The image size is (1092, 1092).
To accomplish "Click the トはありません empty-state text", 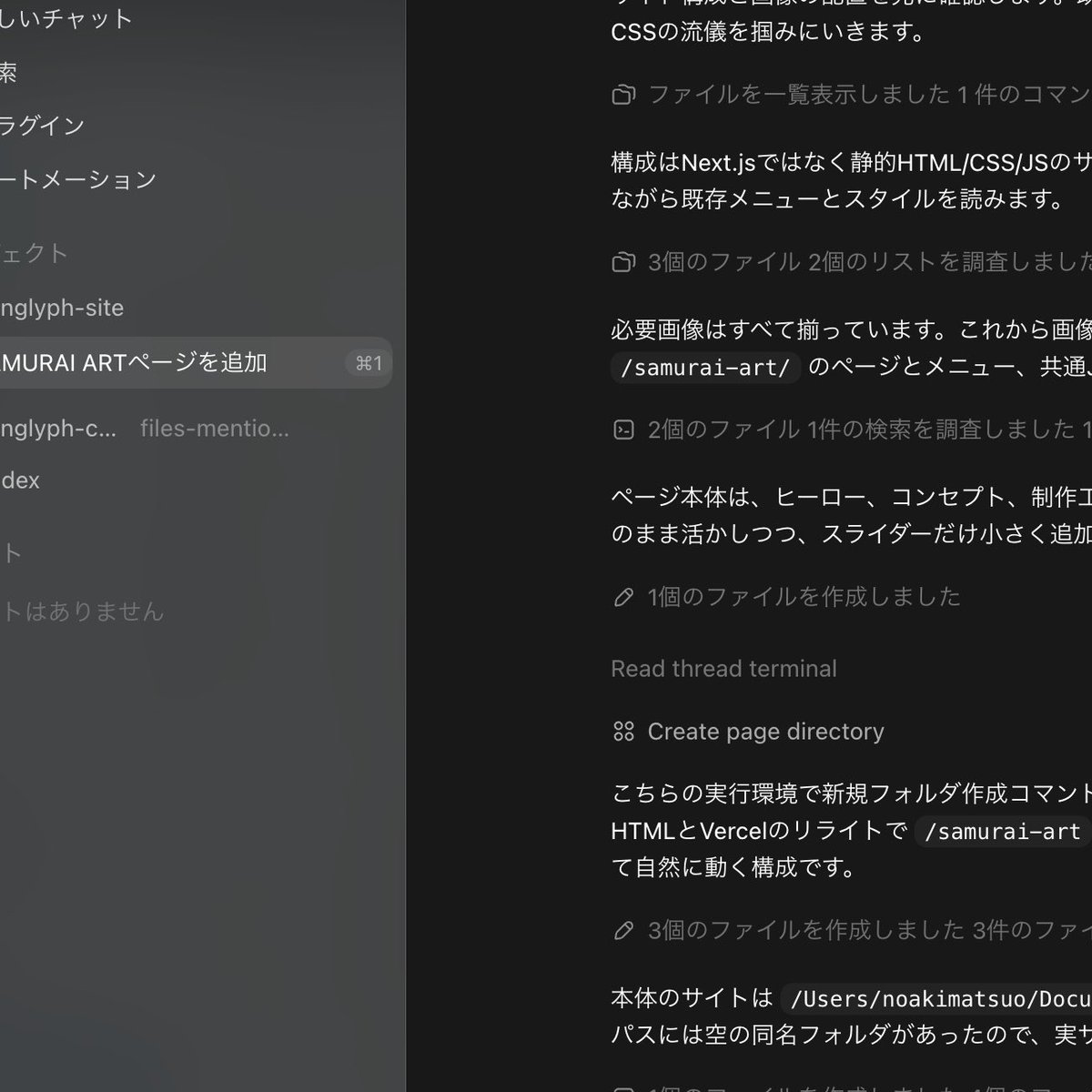I will (x=82, y=612).
